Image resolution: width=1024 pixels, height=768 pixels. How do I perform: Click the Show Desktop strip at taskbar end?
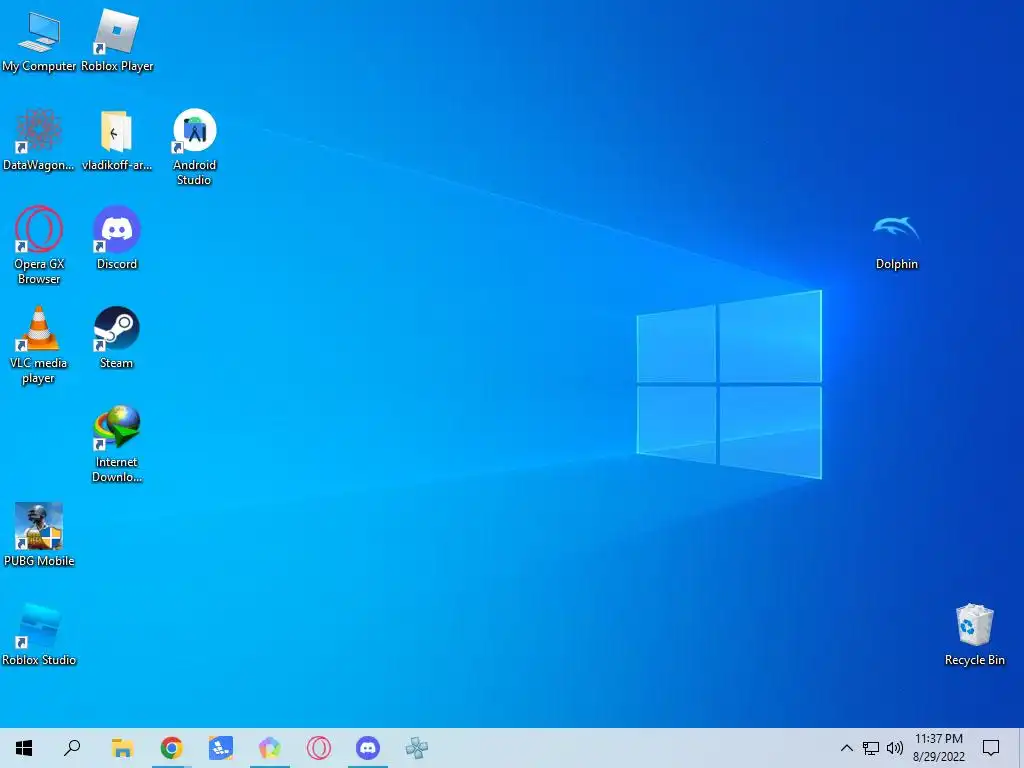pyautogui.click(x=1020, y=748)
